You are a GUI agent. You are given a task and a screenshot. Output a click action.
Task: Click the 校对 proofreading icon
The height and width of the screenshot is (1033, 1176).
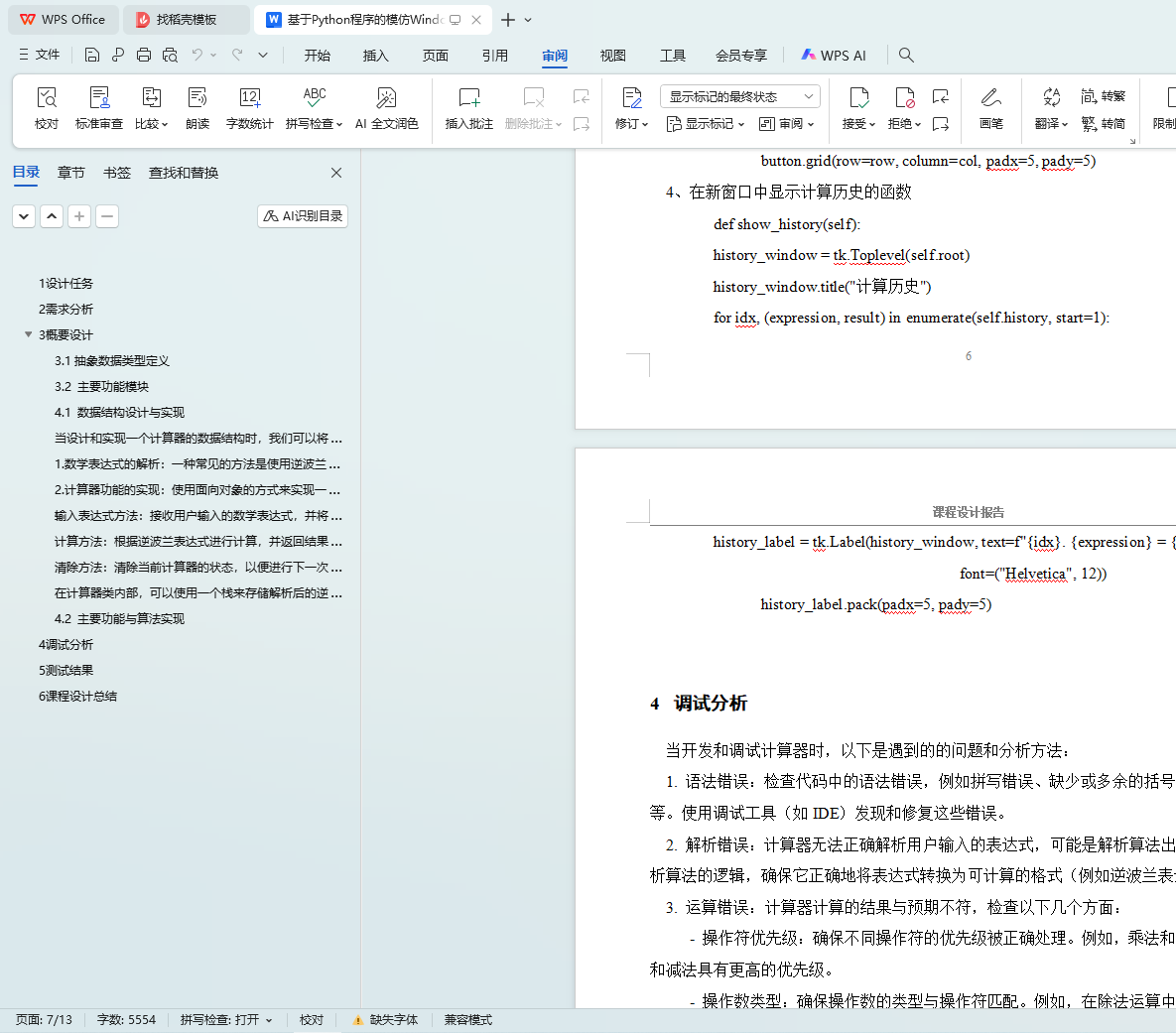47,98
